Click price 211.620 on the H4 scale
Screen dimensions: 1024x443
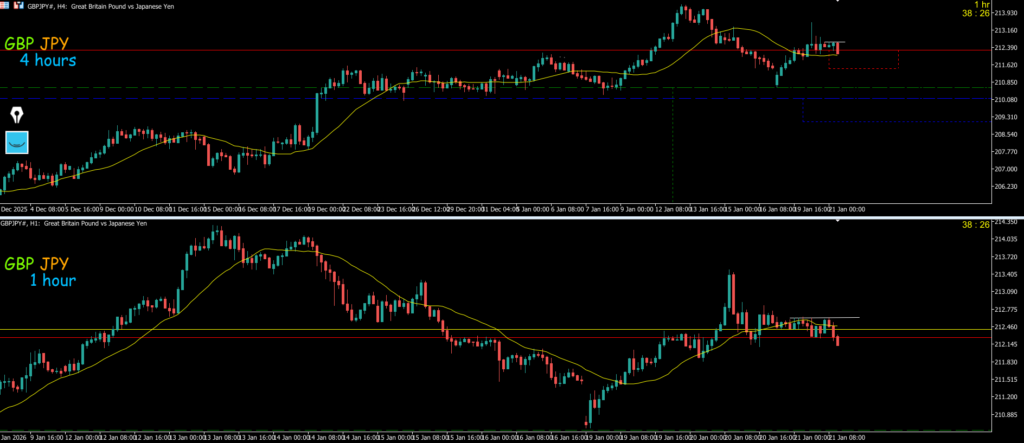click(1006, 65)
